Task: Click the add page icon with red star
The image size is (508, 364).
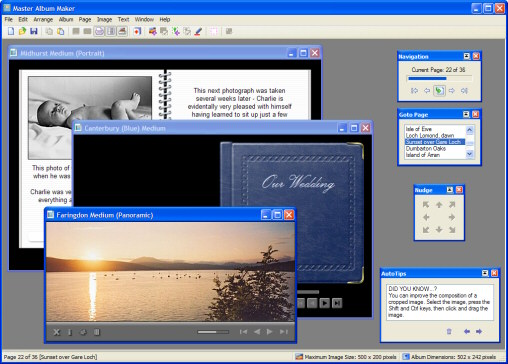Action: (137, 31)
